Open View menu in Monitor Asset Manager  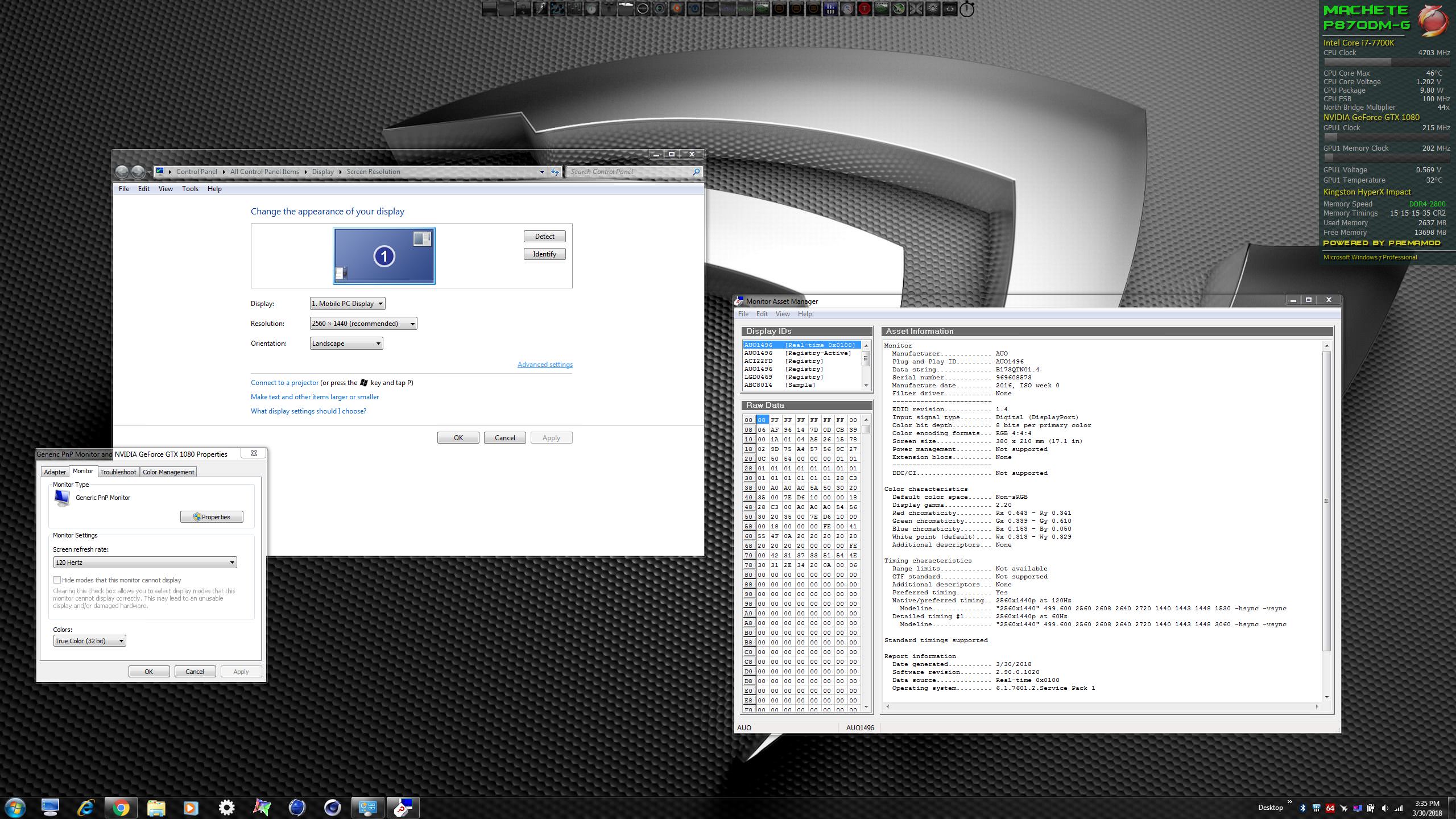[783, 314]
